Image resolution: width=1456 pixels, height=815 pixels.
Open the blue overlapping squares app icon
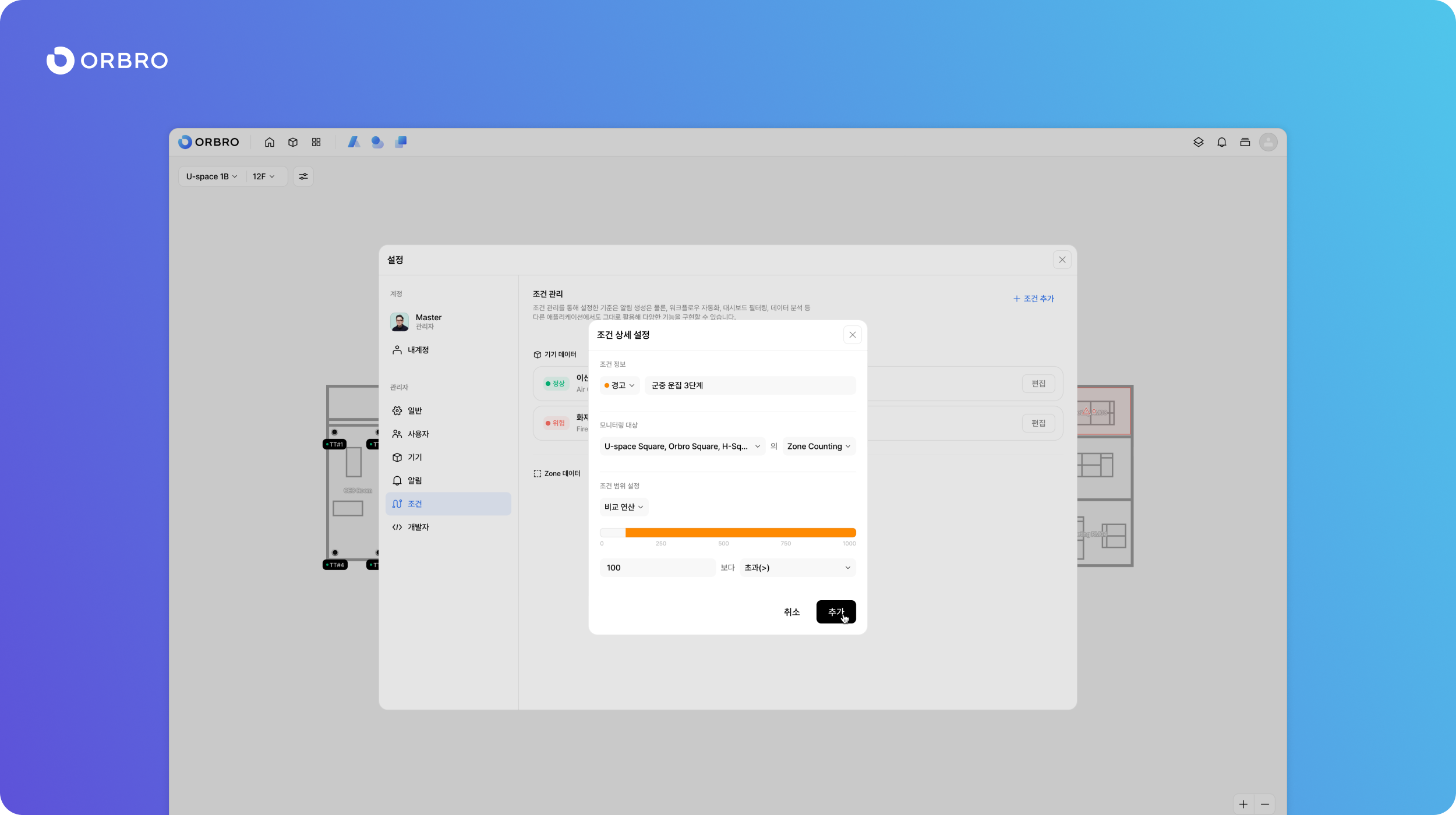401,142
